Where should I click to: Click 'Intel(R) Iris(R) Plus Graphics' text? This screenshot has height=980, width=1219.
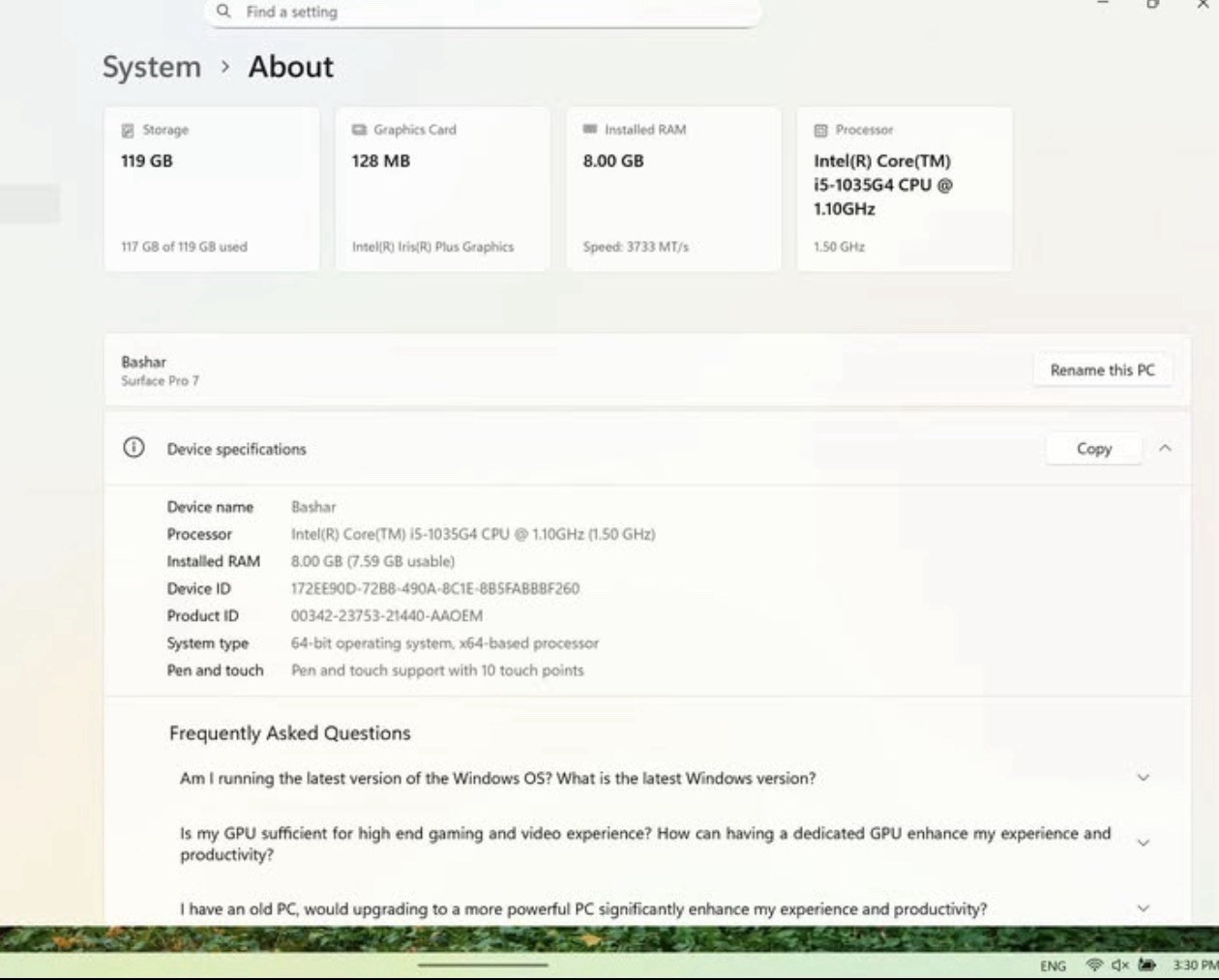tap(432, 247)
